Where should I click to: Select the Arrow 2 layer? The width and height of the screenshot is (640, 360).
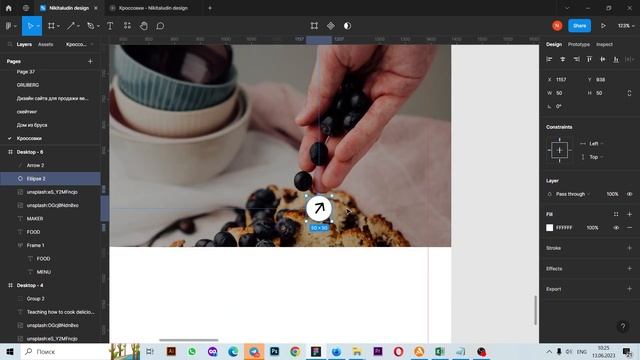point(50,165)
